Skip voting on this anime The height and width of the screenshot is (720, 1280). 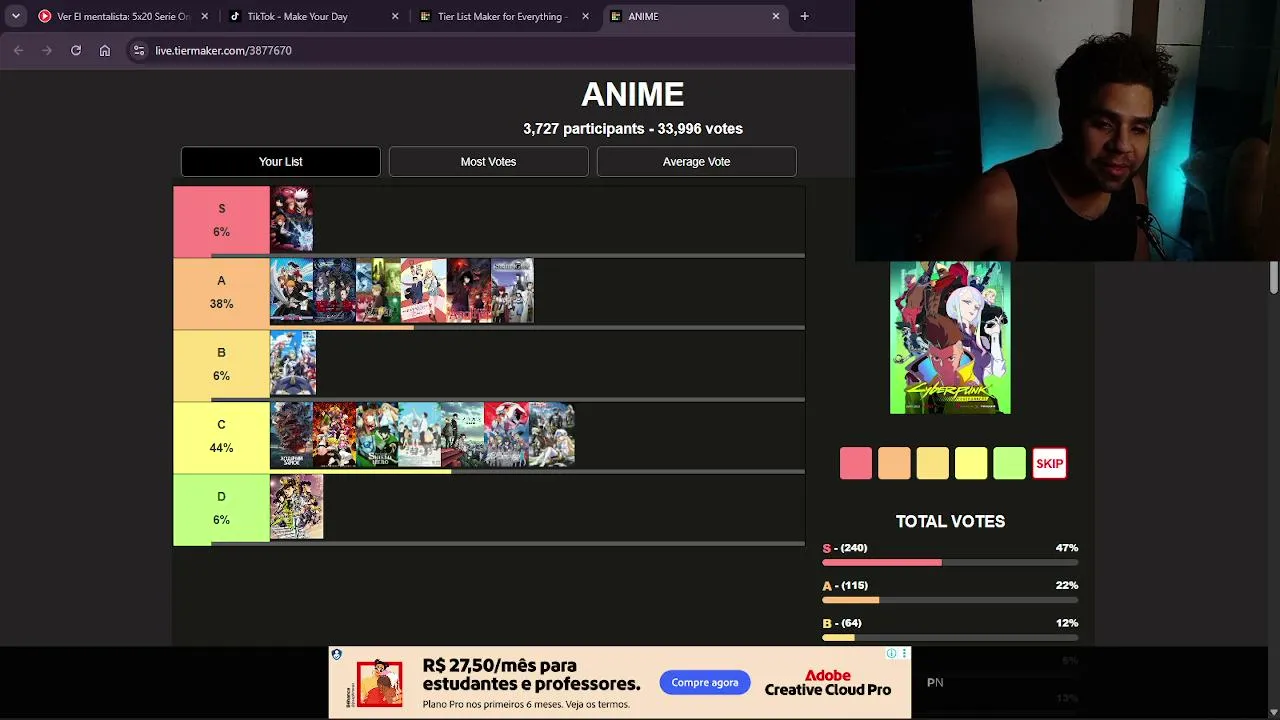click(1049, 463)
